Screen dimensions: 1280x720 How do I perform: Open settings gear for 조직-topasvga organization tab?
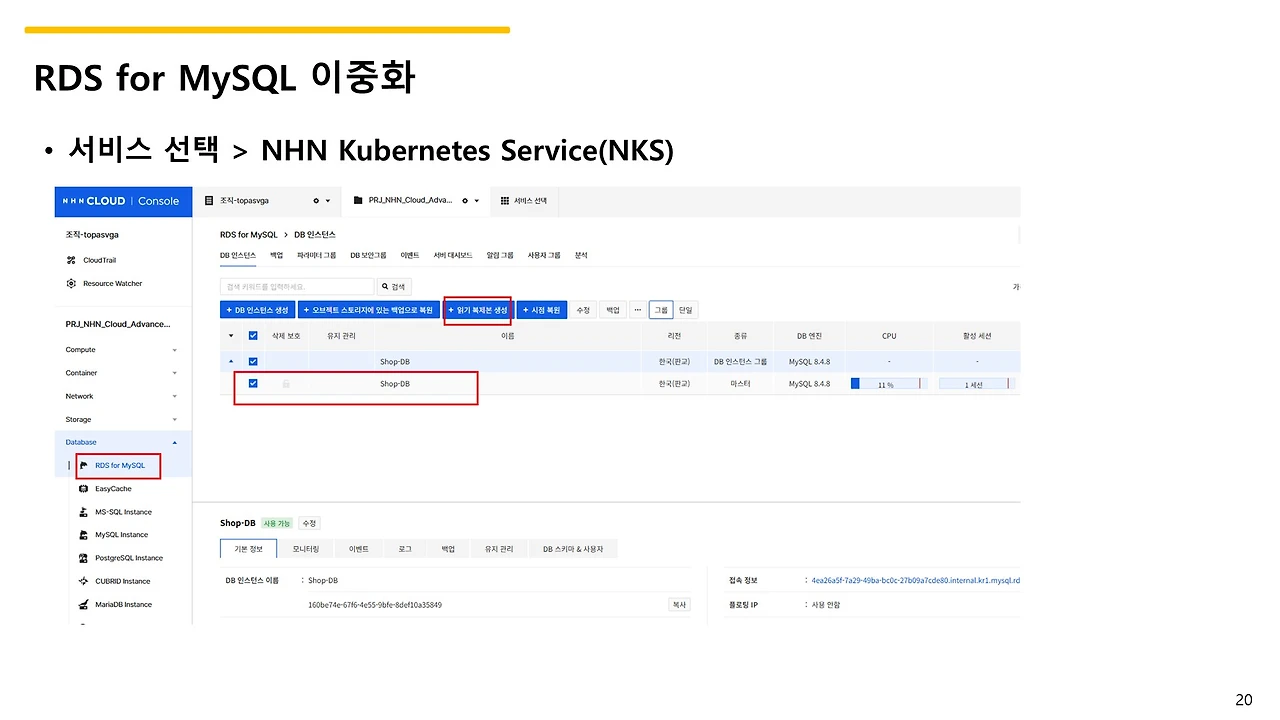tap(316, 201)
